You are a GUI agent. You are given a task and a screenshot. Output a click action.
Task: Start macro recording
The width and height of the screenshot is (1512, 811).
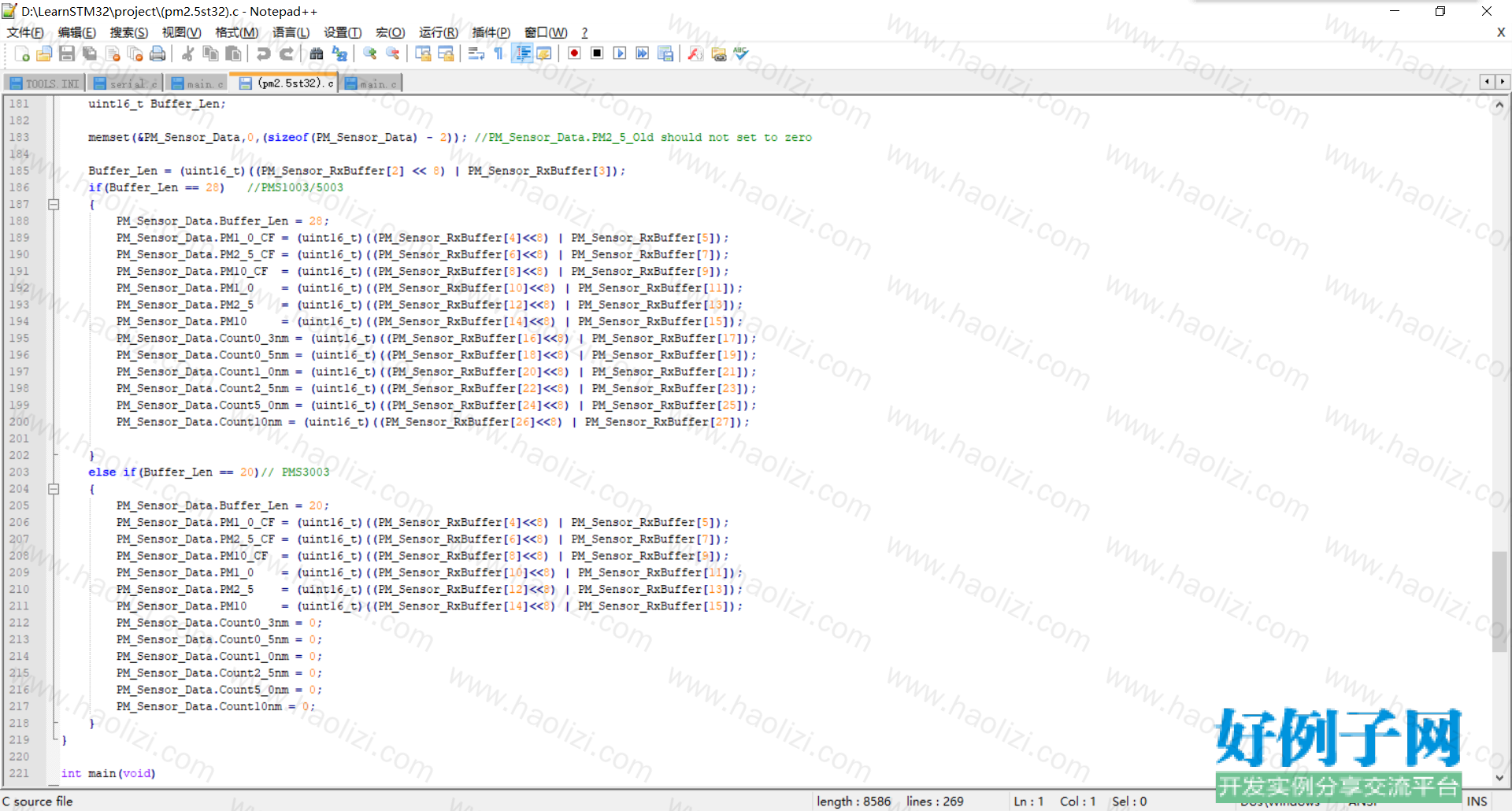pyautogui.click(x=574, y=54)
